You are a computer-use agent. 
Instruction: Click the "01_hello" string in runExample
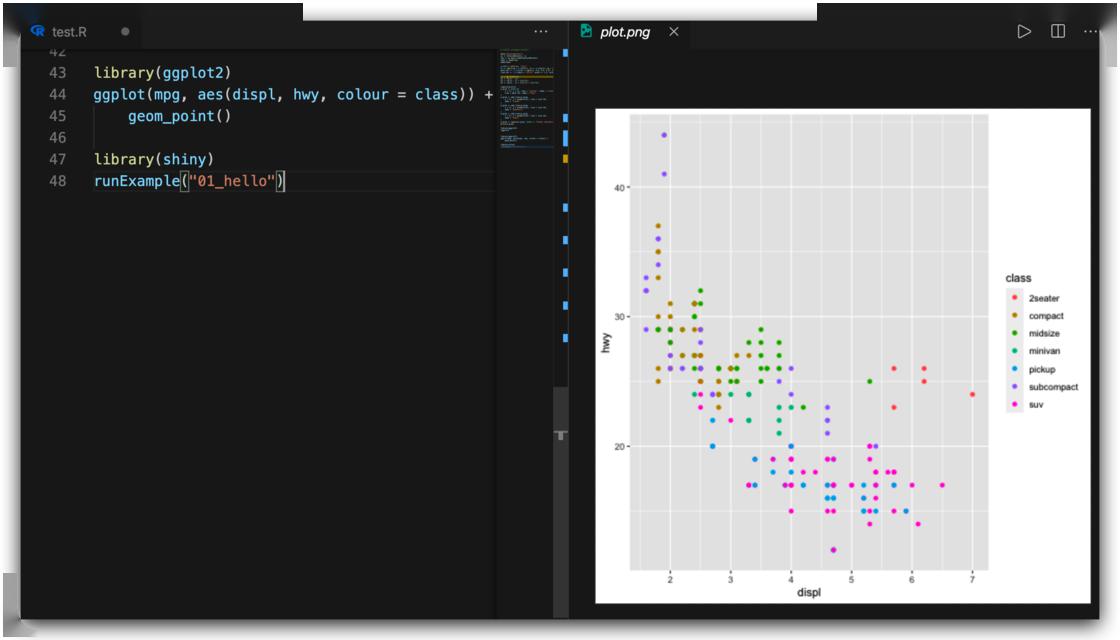point(231,181)
